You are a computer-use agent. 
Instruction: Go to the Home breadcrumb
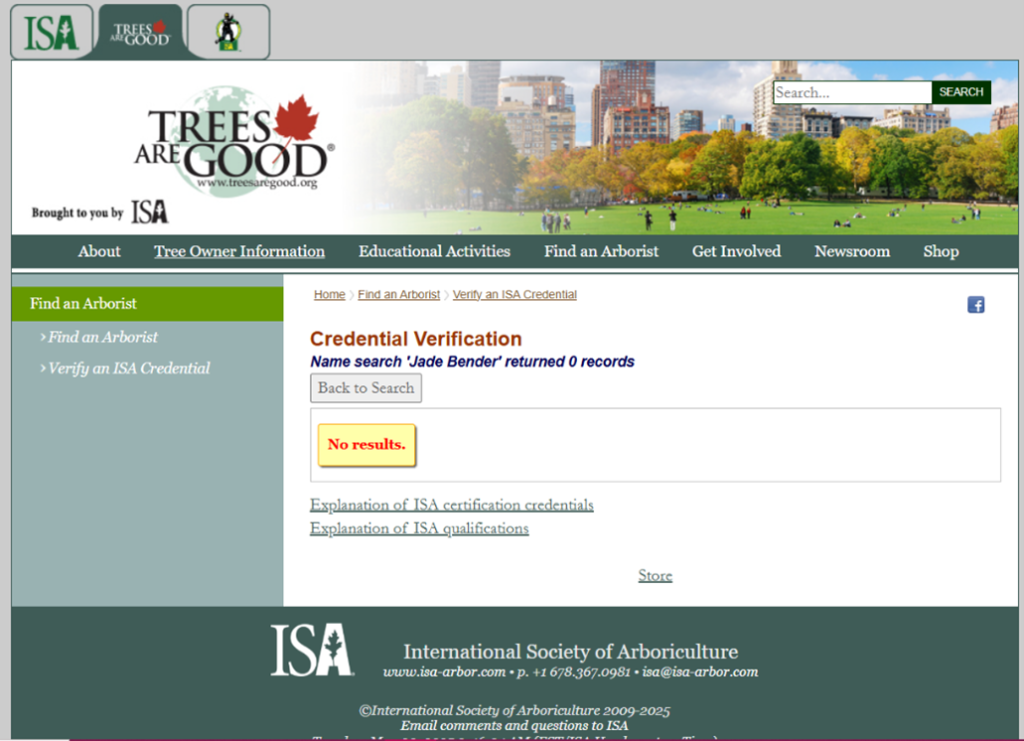click(329, 294)
